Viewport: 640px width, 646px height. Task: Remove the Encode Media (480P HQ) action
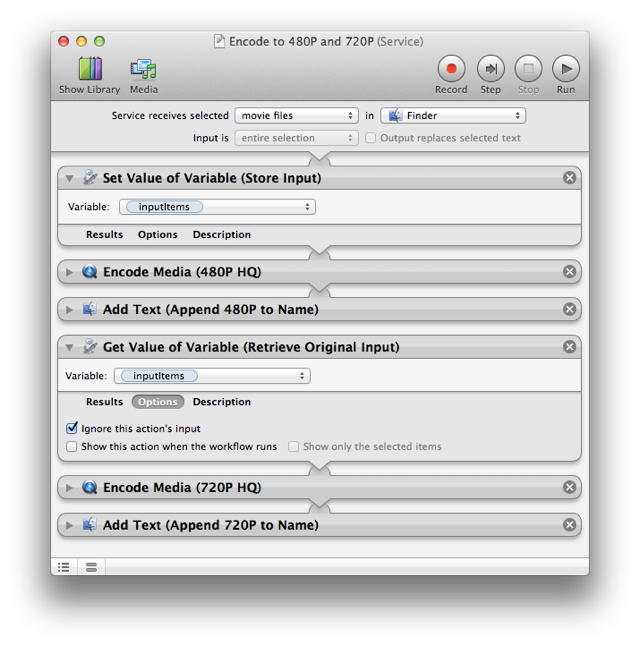click(x=569, y=272)
